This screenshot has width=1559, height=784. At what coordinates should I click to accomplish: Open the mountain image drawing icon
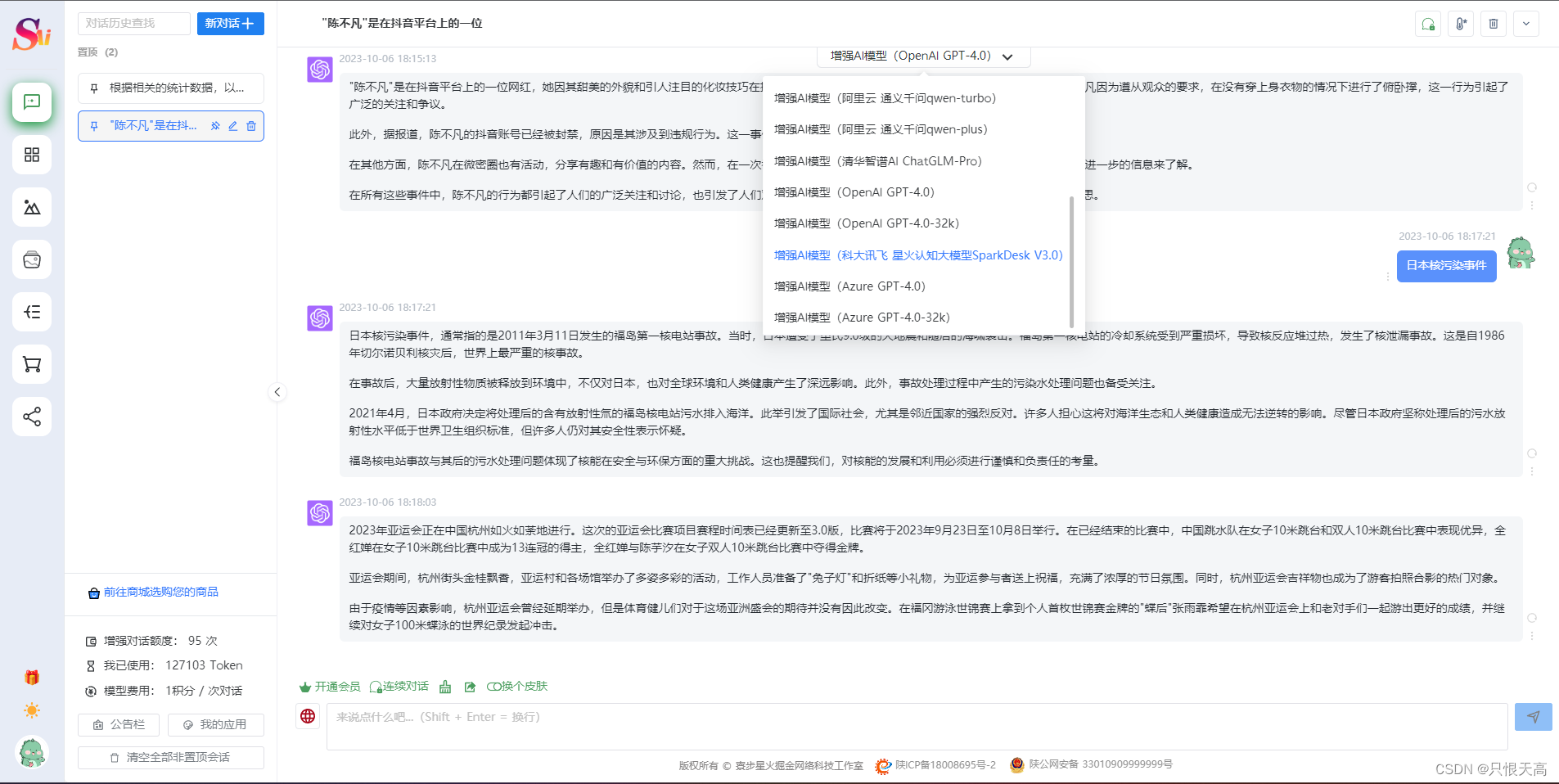pyautogui.click(x=32, y=207)
